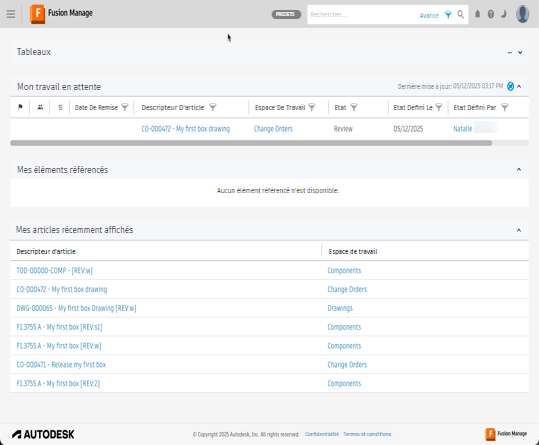Open the Avancé advanced search link
This screenshot has width=539, height=445.
point(429,15)
